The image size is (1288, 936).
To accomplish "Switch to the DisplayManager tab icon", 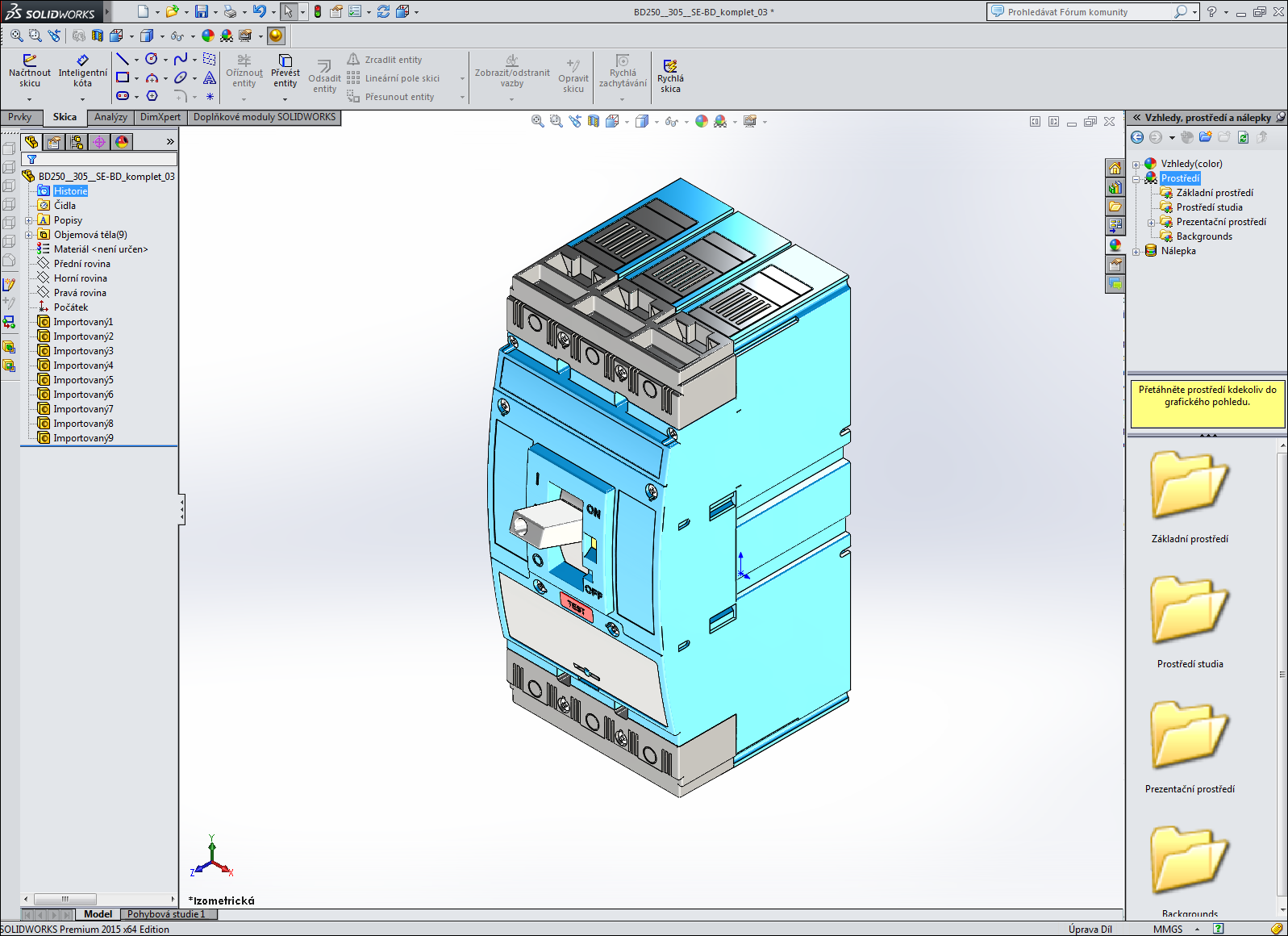I will [x=122, y=142].
